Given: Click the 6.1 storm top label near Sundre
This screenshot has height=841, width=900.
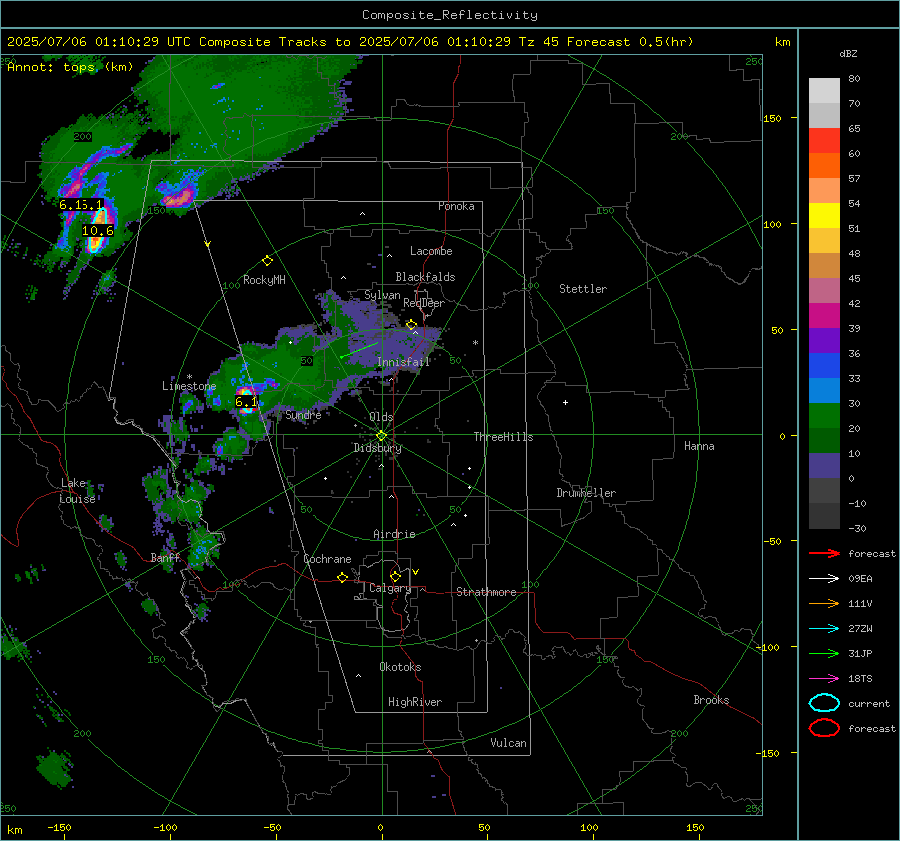Looking at the screenshot, I should [x=246, y=402].
